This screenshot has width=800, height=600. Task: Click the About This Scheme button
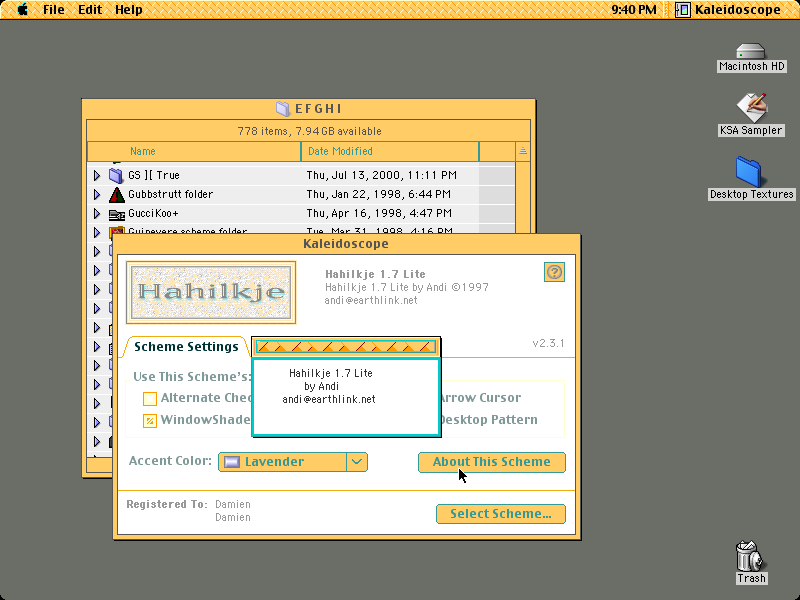click(492, 462)
